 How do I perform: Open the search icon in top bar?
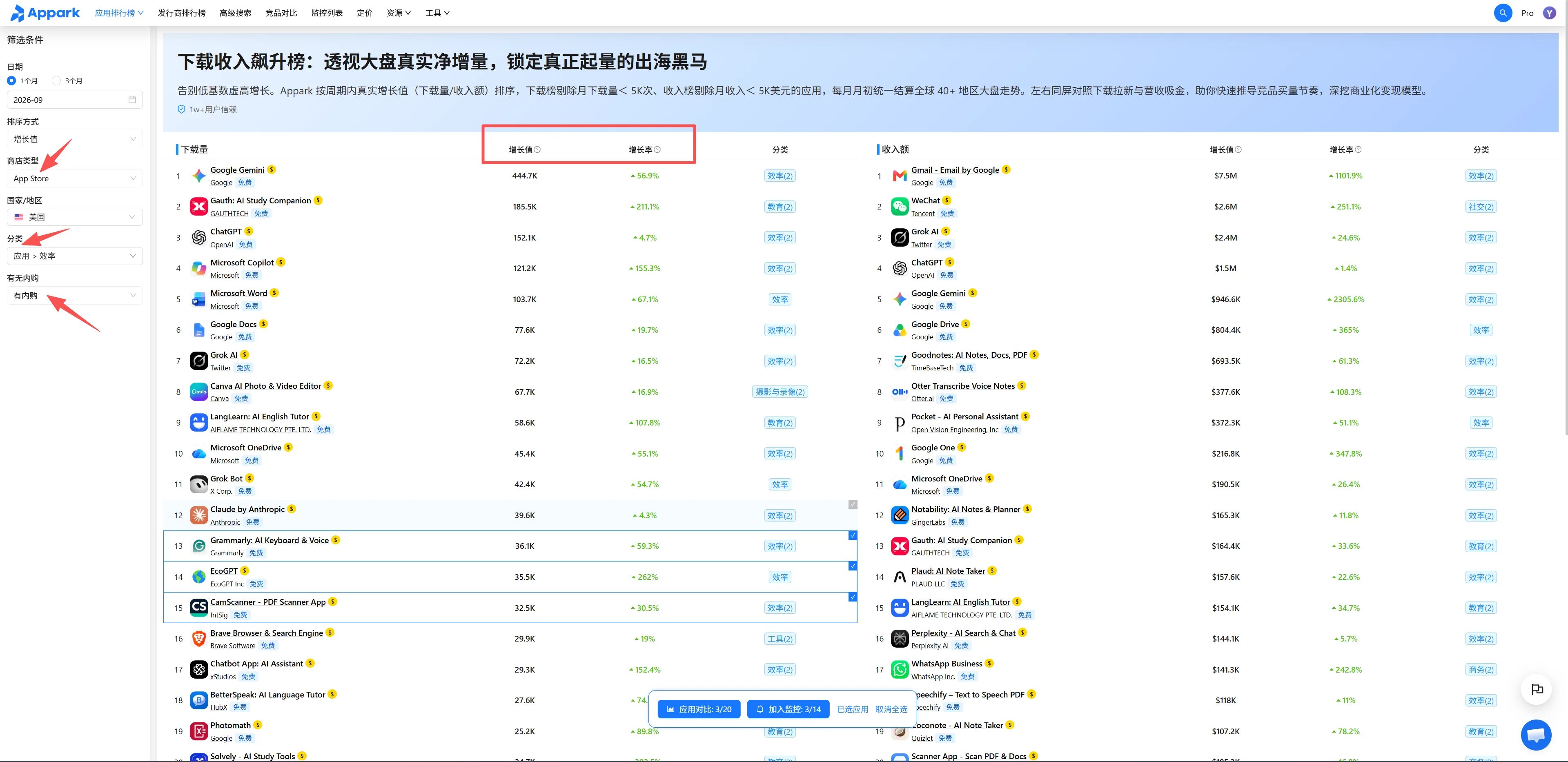tap(1503, 13)
